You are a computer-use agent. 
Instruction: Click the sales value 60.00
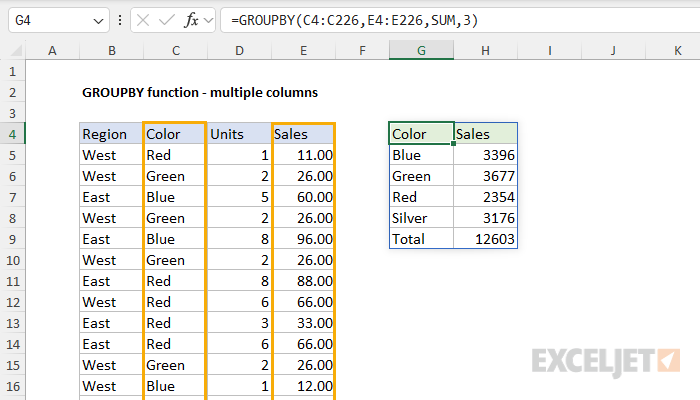click(303, 197)
